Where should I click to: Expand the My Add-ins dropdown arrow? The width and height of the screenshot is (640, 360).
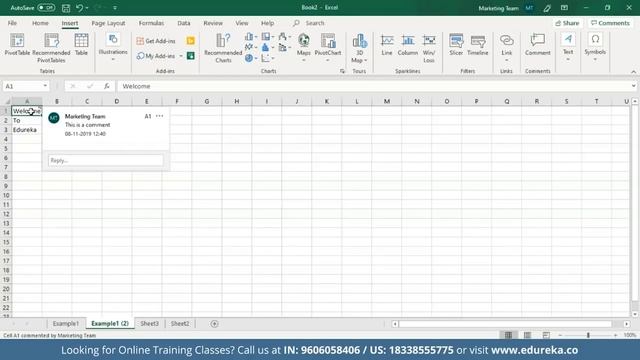tap(181, 56)
